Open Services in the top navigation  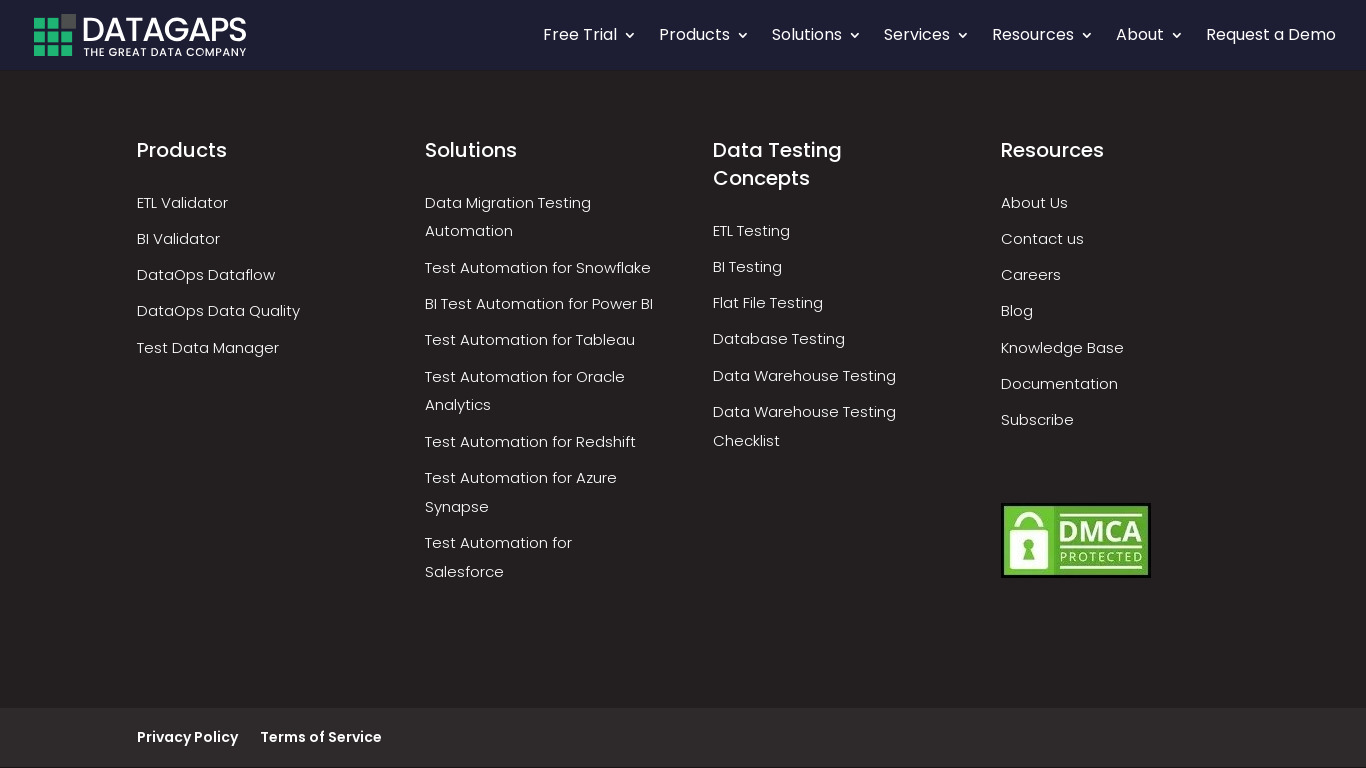(x=917, y=35)
